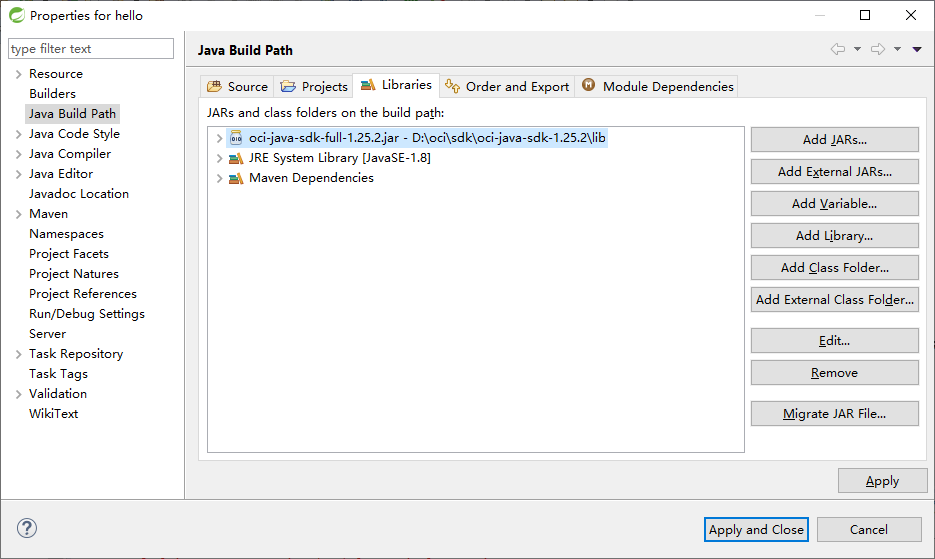Screen dimensions: 935x559
Task: Click the Module Dependencies tab icon
Action: pyautogui.click(x=589, y=86)
